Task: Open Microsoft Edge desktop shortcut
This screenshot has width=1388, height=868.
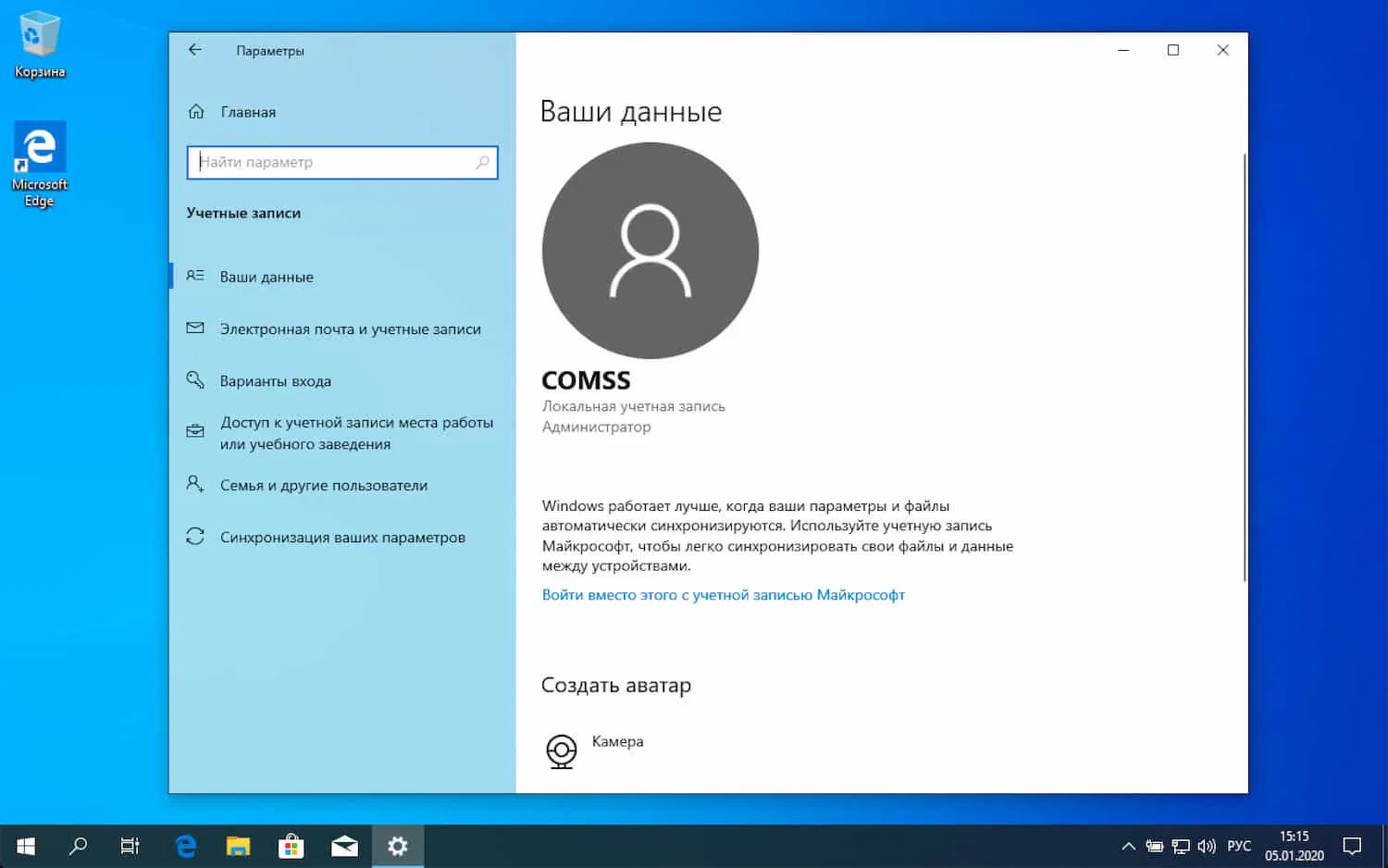Action: [39, 165]
